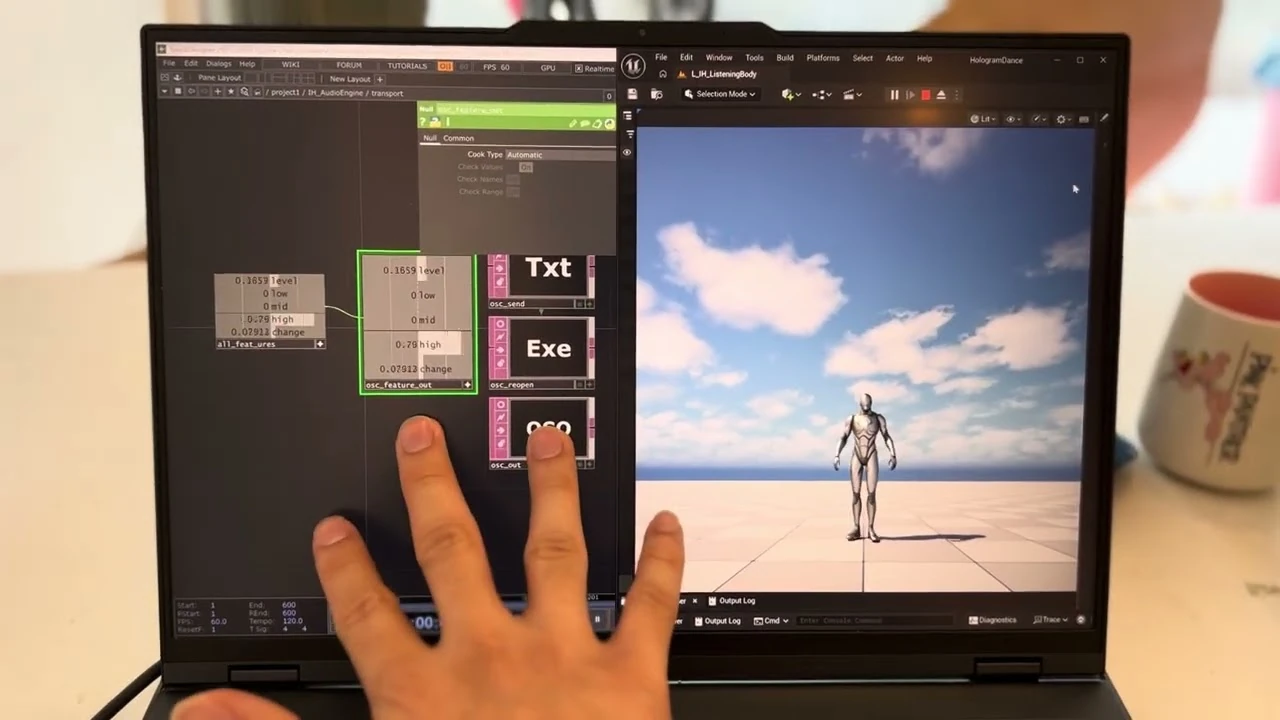1280x720 pixels.
Task: Click the project1 path segment
Action: [286, 93]
